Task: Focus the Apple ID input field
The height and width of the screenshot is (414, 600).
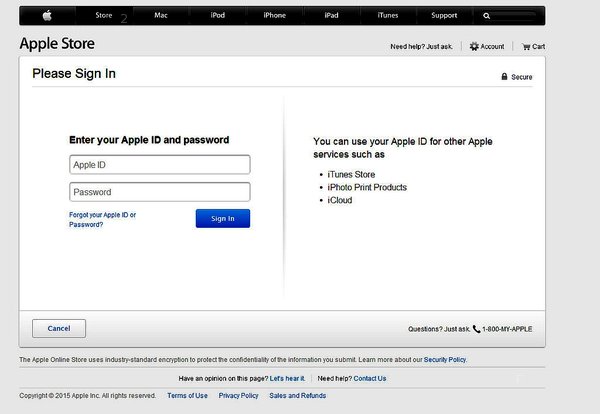Action: [160, 165]
